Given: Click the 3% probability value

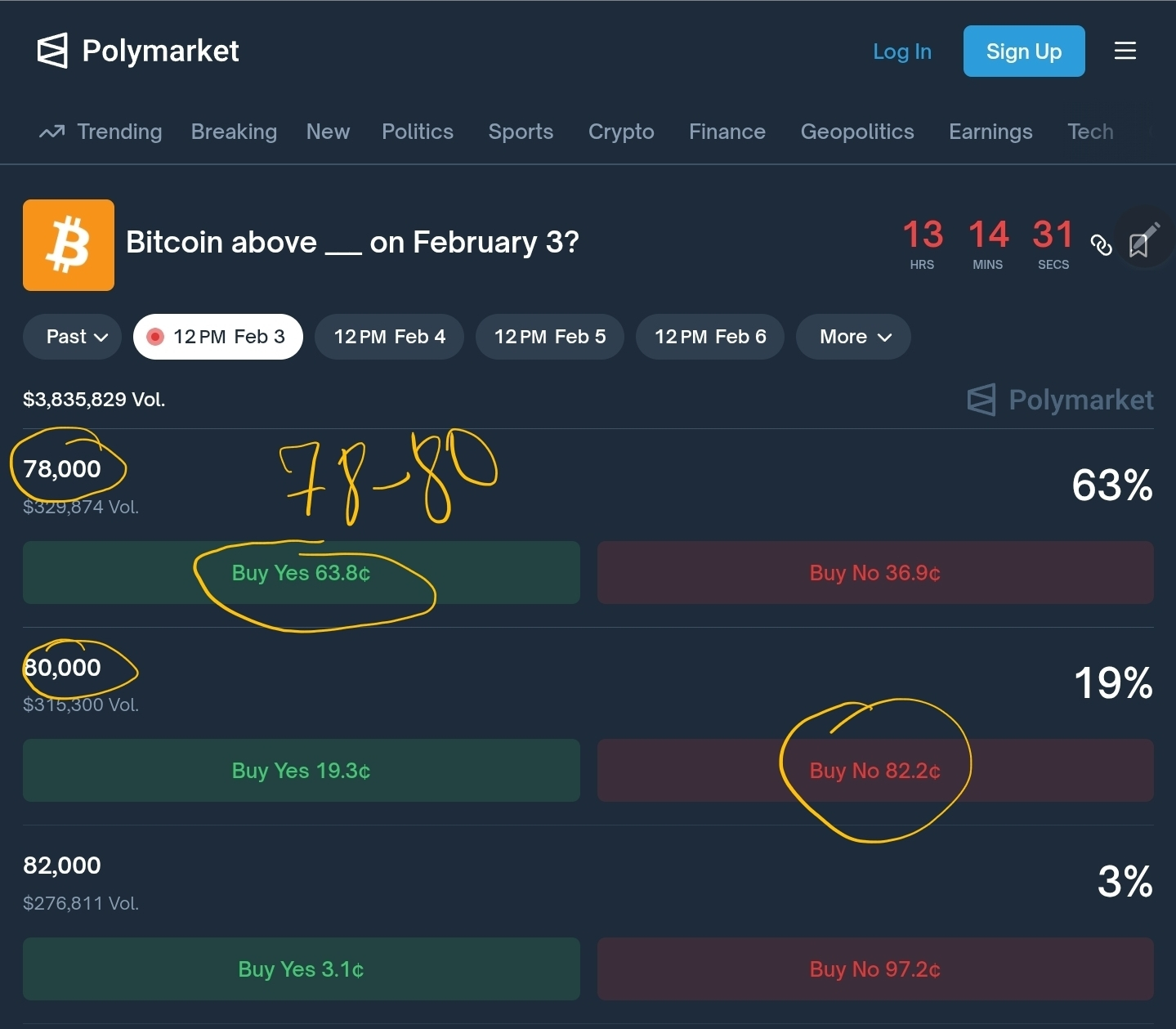Looking at the screenshot, I should pyautogui.click(x=1125, y=882).
